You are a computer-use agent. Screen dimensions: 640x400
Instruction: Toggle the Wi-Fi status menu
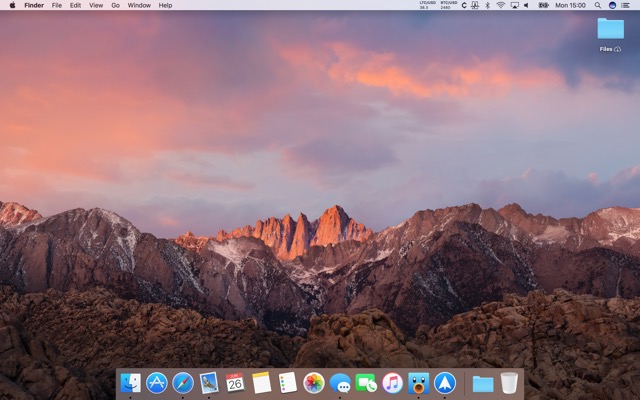[x=500, y=5]
